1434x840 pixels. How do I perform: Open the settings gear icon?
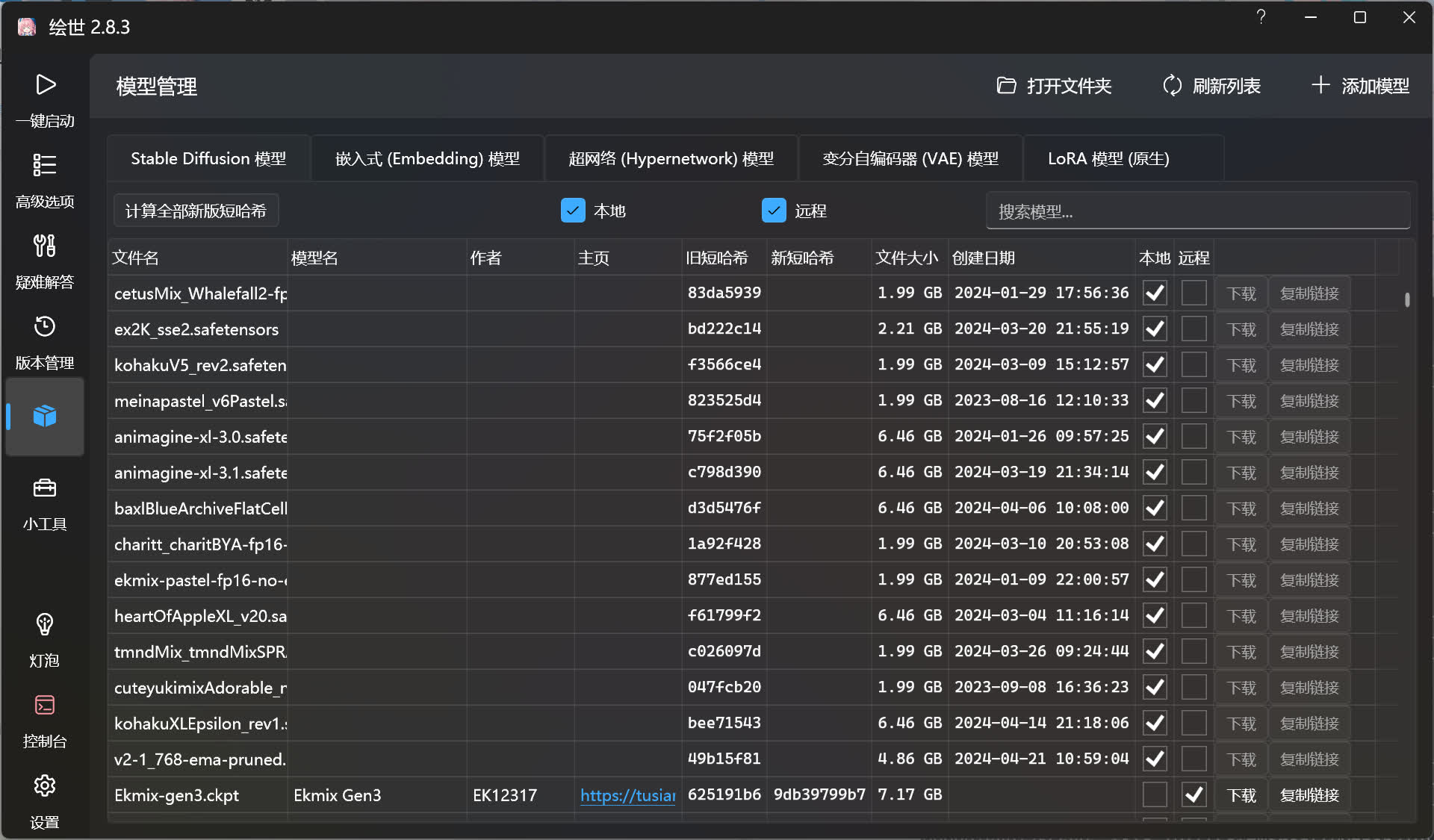(45, 785)
